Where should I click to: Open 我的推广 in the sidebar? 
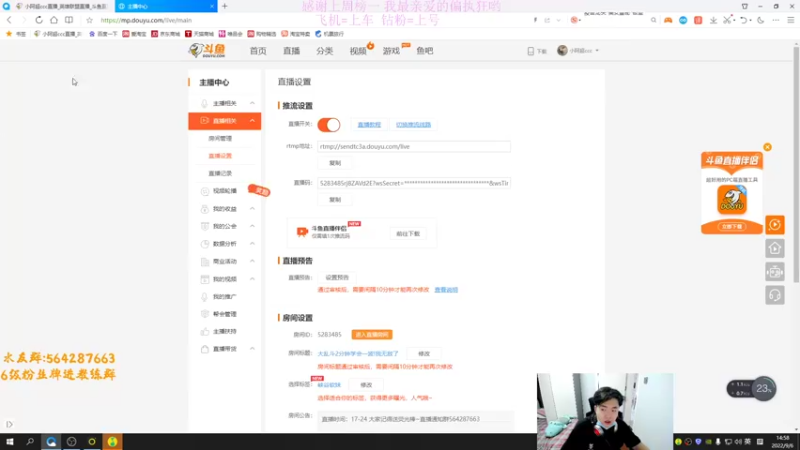[x=224, y=296]
